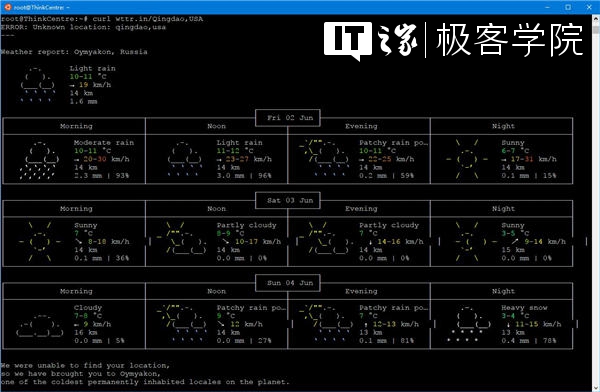Viewport: 600px width, 392px height.
Task: Click the current Light rain ASCII cloud icon
Action: point(38,85)
